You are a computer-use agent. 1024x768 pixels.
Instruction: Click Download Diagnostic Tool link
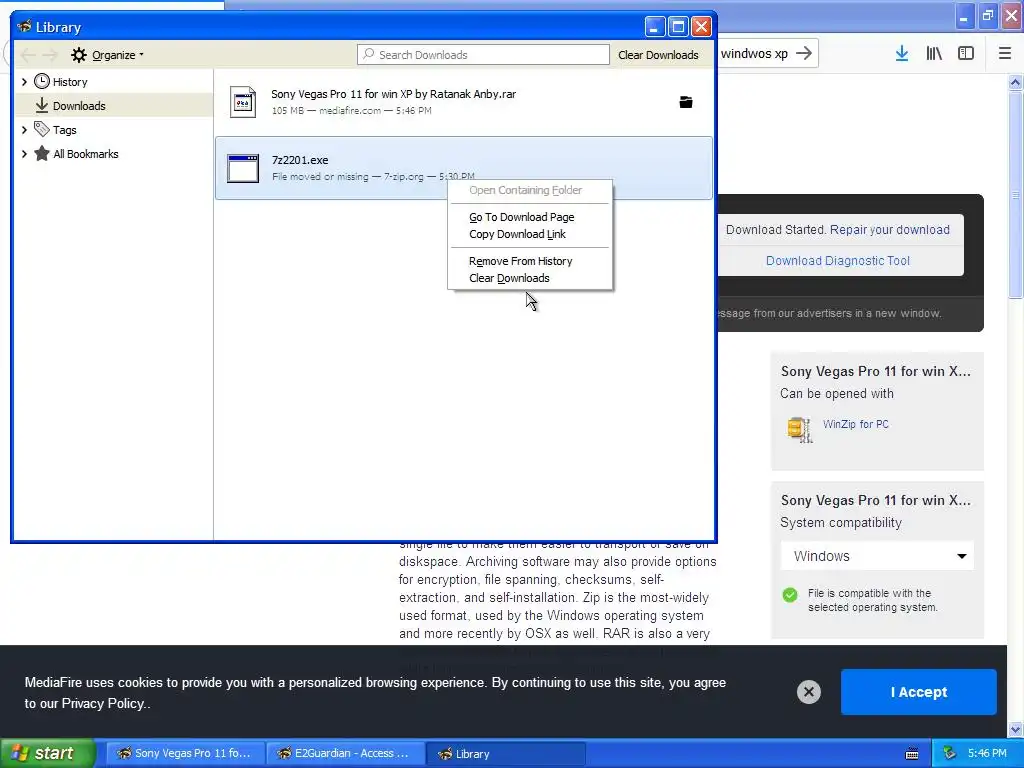pyautogui.click(x=838, y=261)
